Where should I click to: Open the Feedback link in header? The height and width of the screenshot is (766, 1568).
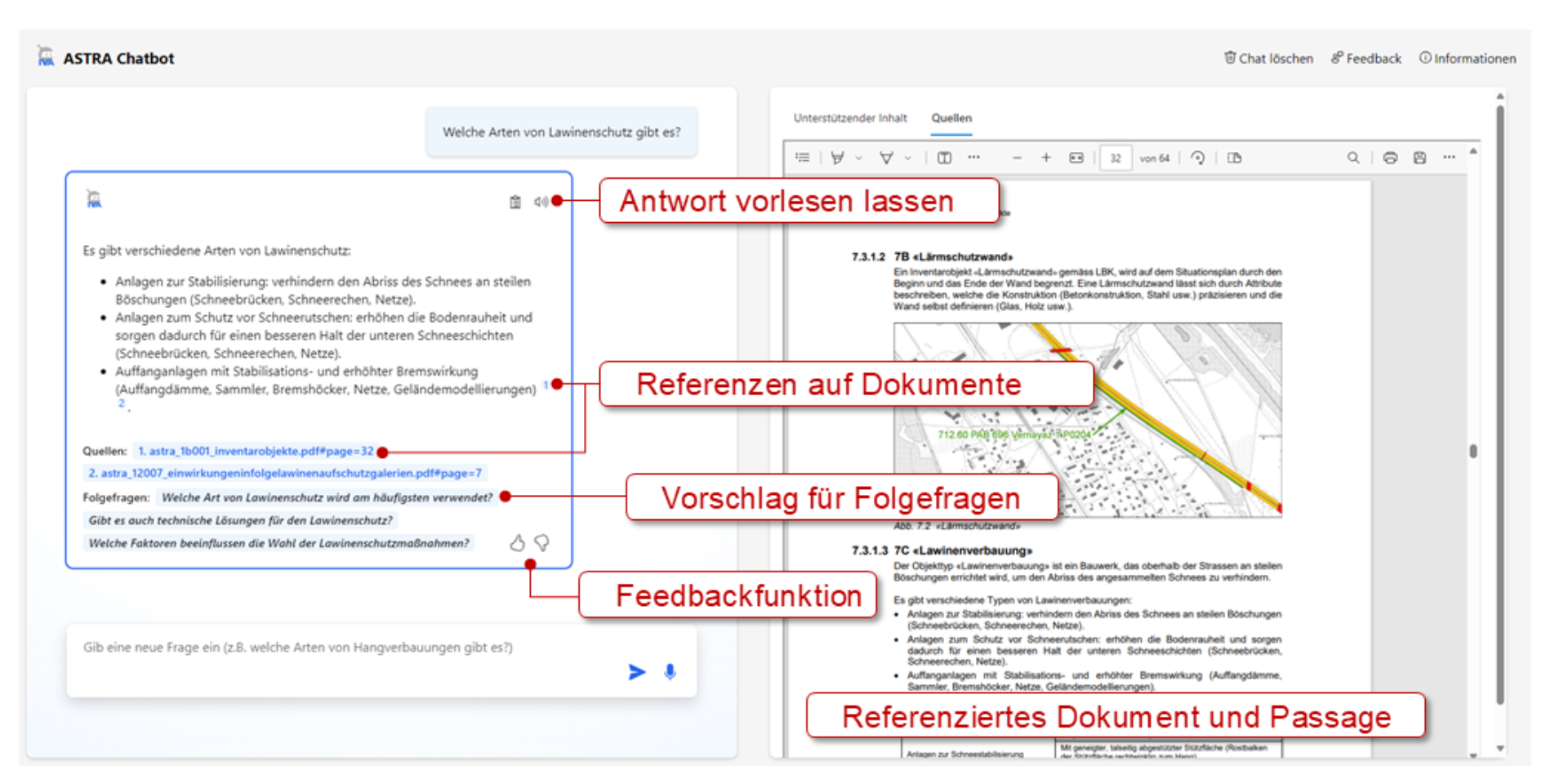coord(1366,58)
